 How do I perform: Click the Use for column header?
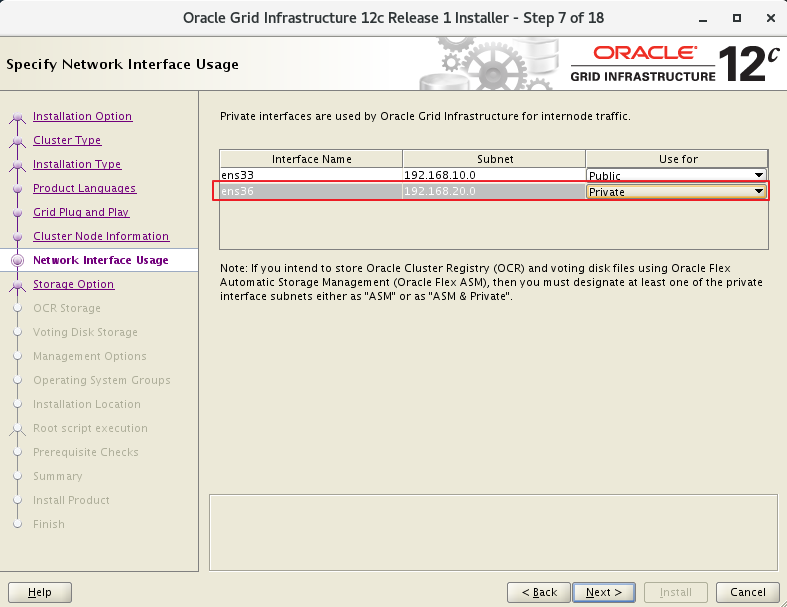[677, 159]
